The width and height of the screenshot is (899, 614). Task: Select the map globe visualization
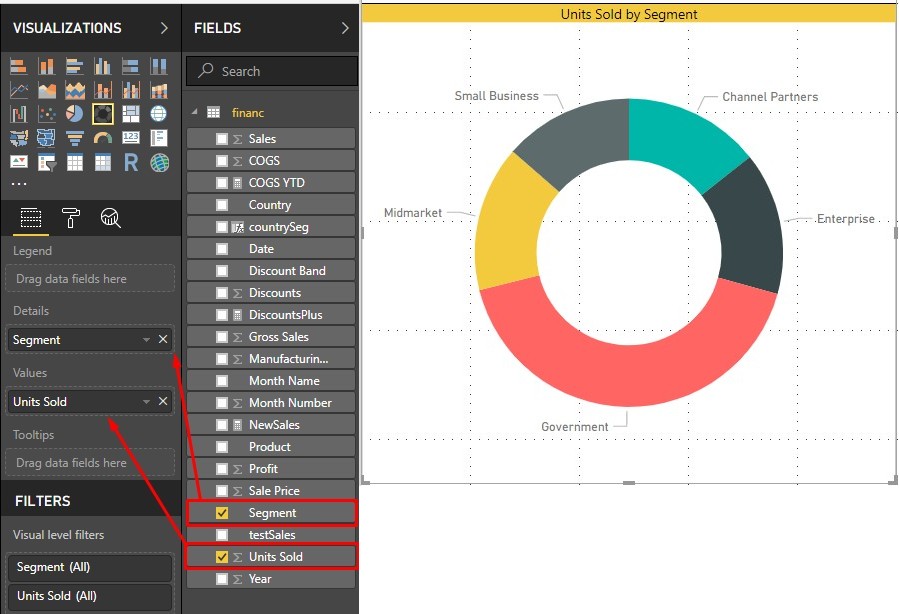click(159, 114)
